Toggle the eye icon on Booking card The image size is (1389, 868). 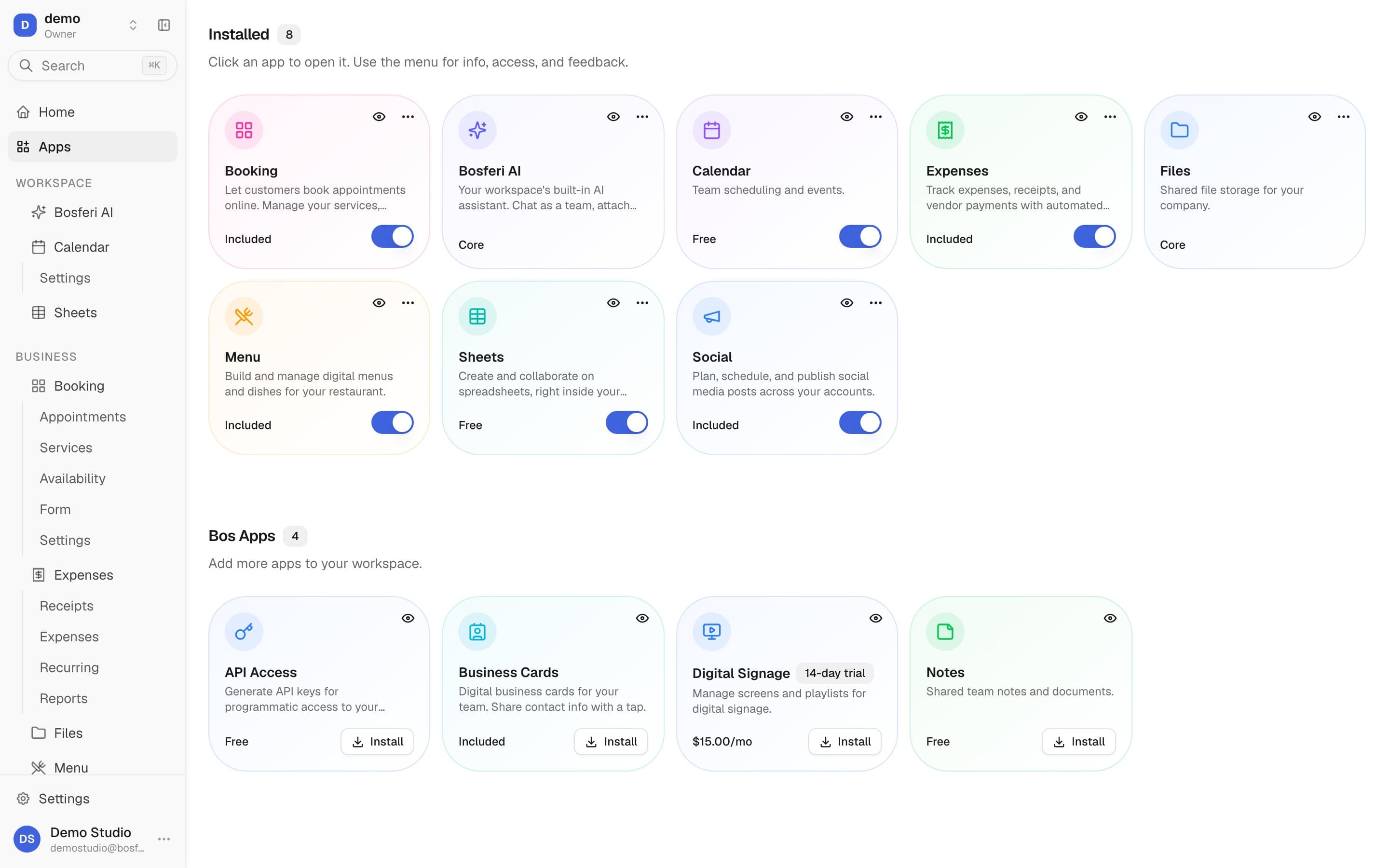click(380, 117)
